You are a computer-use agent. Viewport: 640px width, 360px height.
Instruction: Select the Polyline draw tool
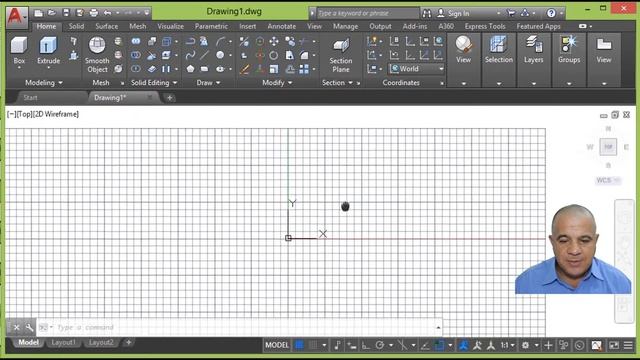190,41
